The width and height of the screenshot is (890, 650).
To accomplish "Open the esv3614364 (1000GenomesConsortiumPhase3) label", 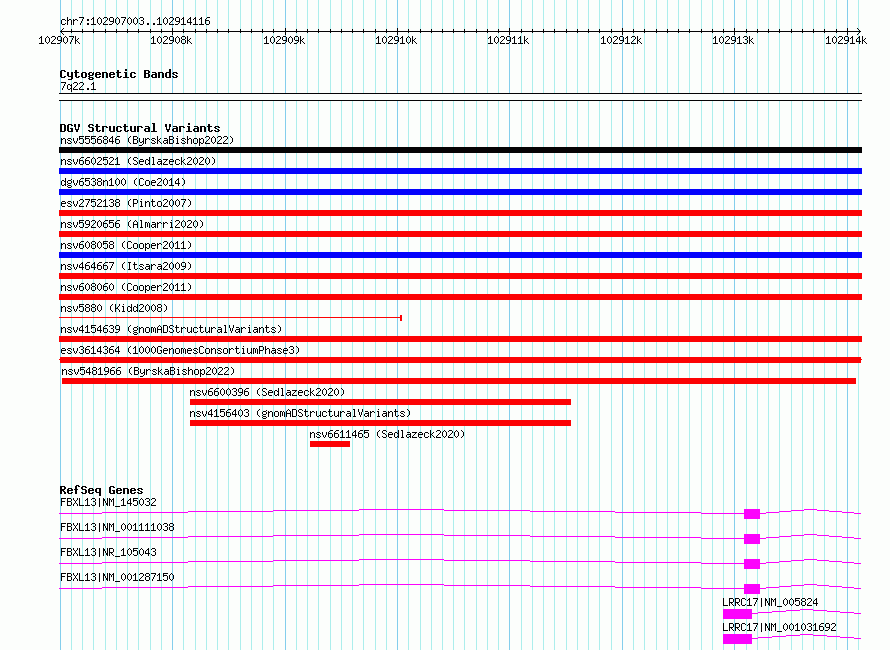I will pyautogui.click(x=180, y=350).
